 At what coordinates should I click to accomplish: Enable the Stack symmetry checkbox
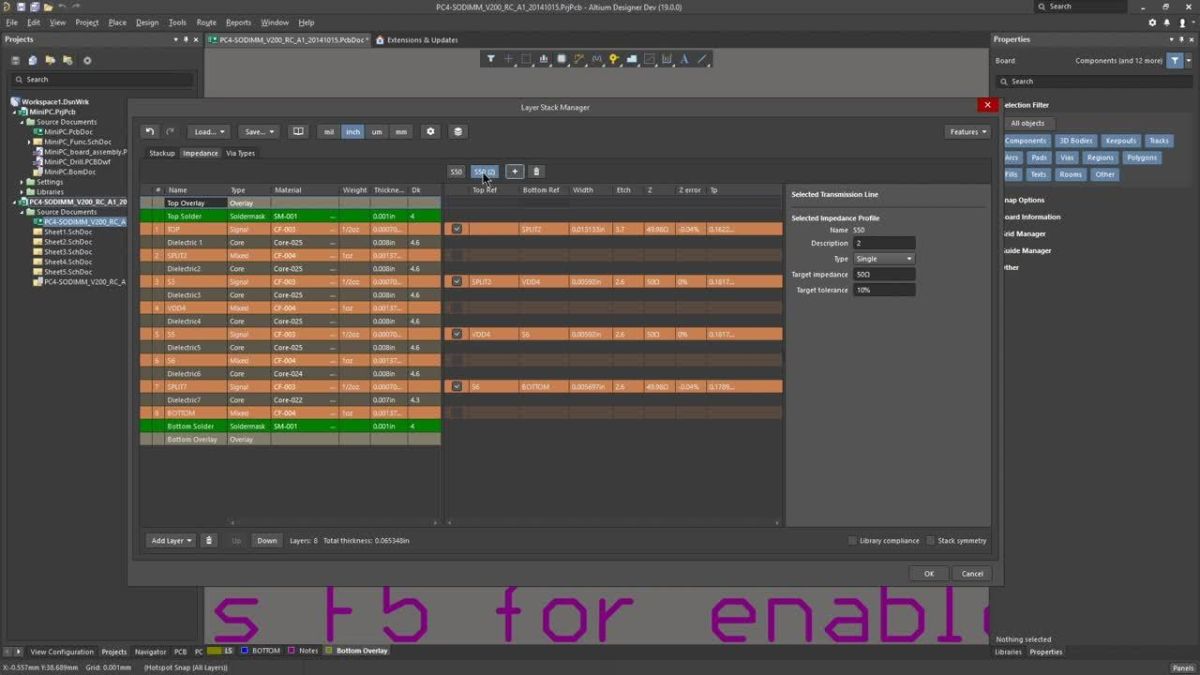coord(931,539)
